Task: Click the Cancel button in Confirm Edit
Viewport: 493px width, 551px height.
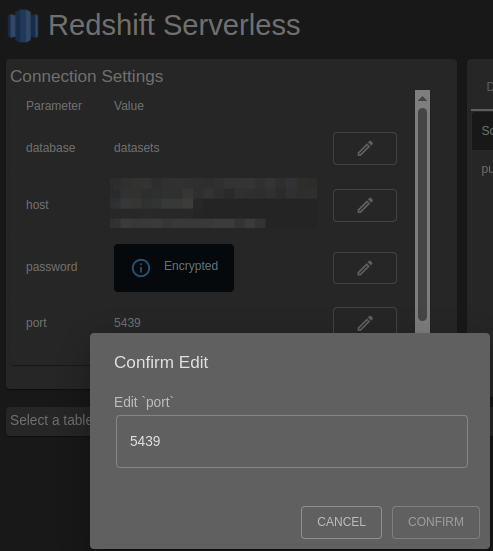Action: pyautogui.click(x=341, y=522)
